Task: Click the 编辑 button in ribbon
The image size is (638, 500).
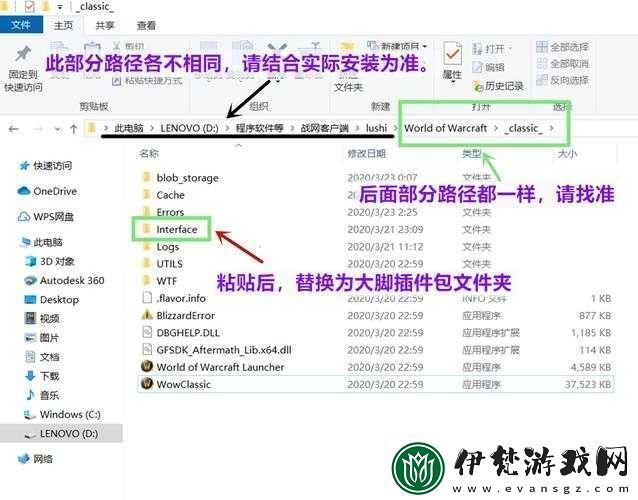Action: (488, 67)
